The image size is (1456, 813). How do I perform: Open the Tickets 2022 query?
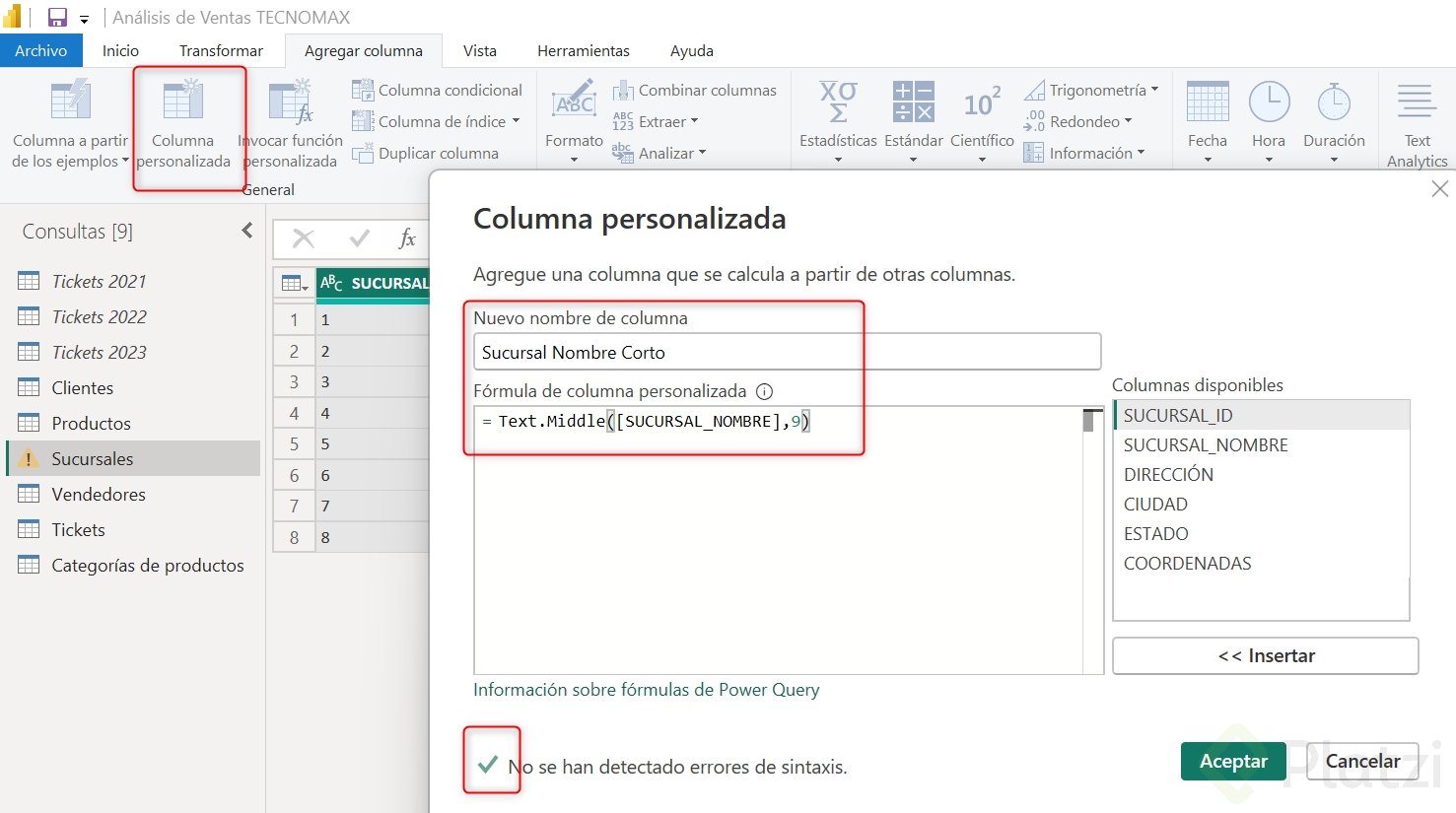point(133,316)
